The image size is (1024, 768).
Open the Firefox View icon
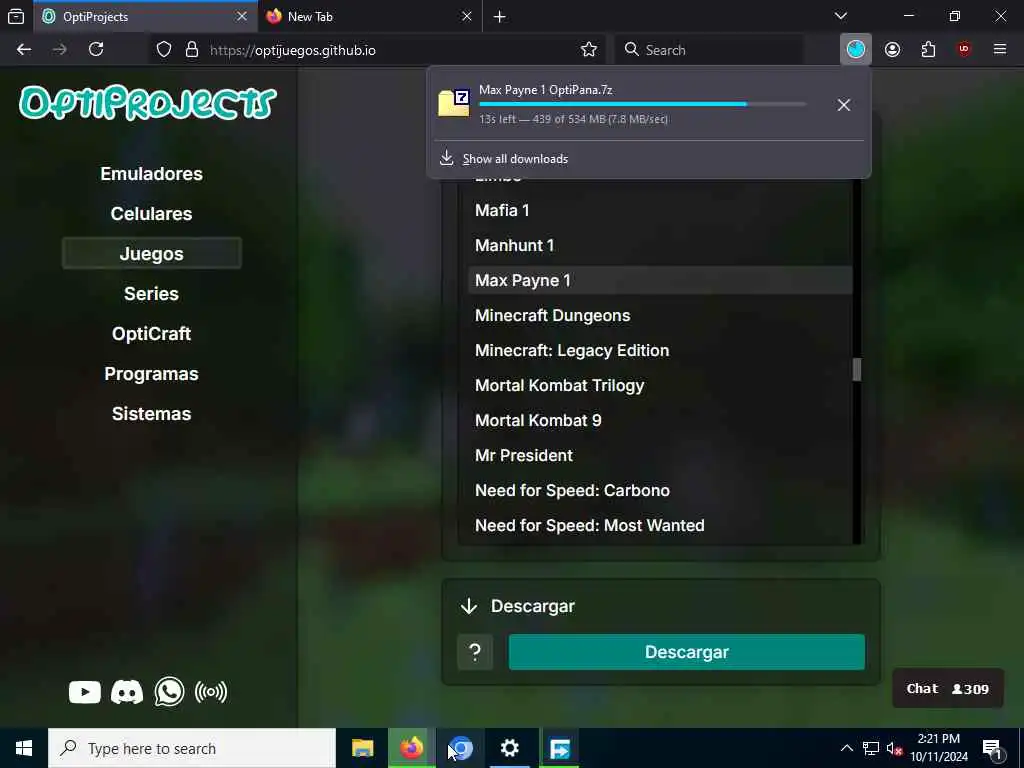(16, 16)
